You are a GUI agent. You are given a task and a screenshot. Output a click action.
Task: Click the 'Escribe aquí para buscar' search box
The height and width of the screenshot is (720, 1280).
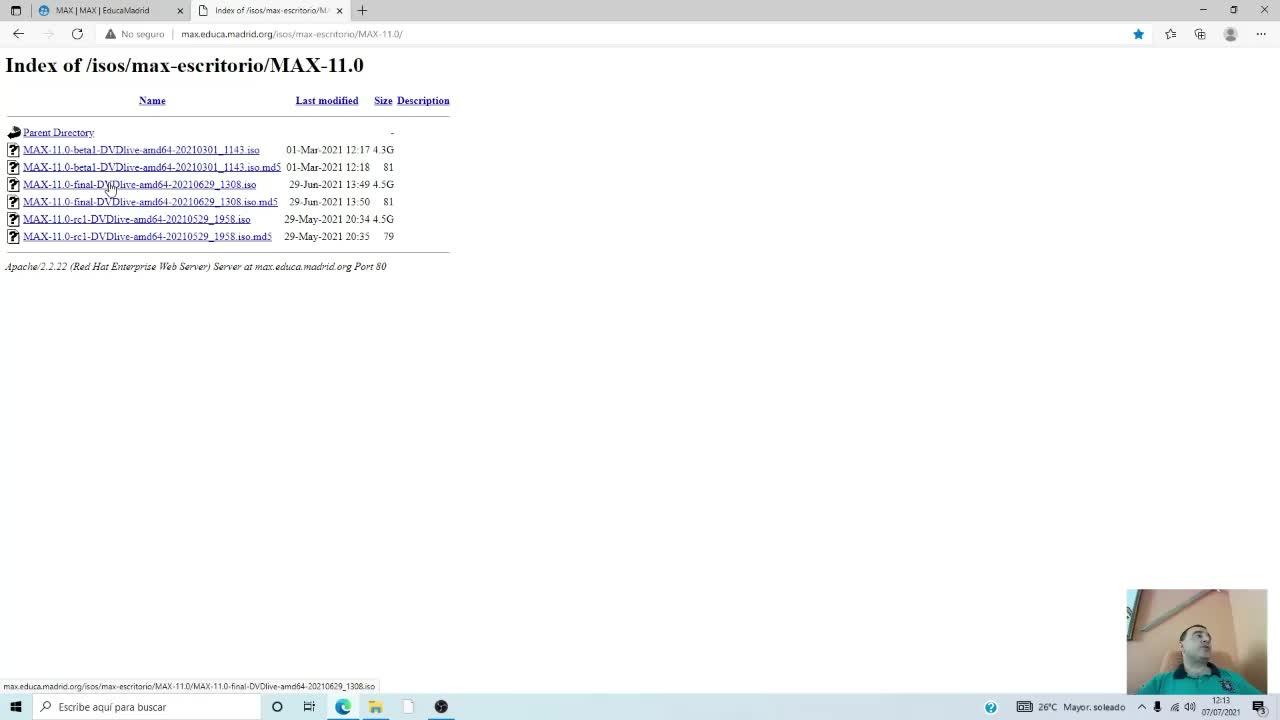pyautogui.click(x=146, y=707)
